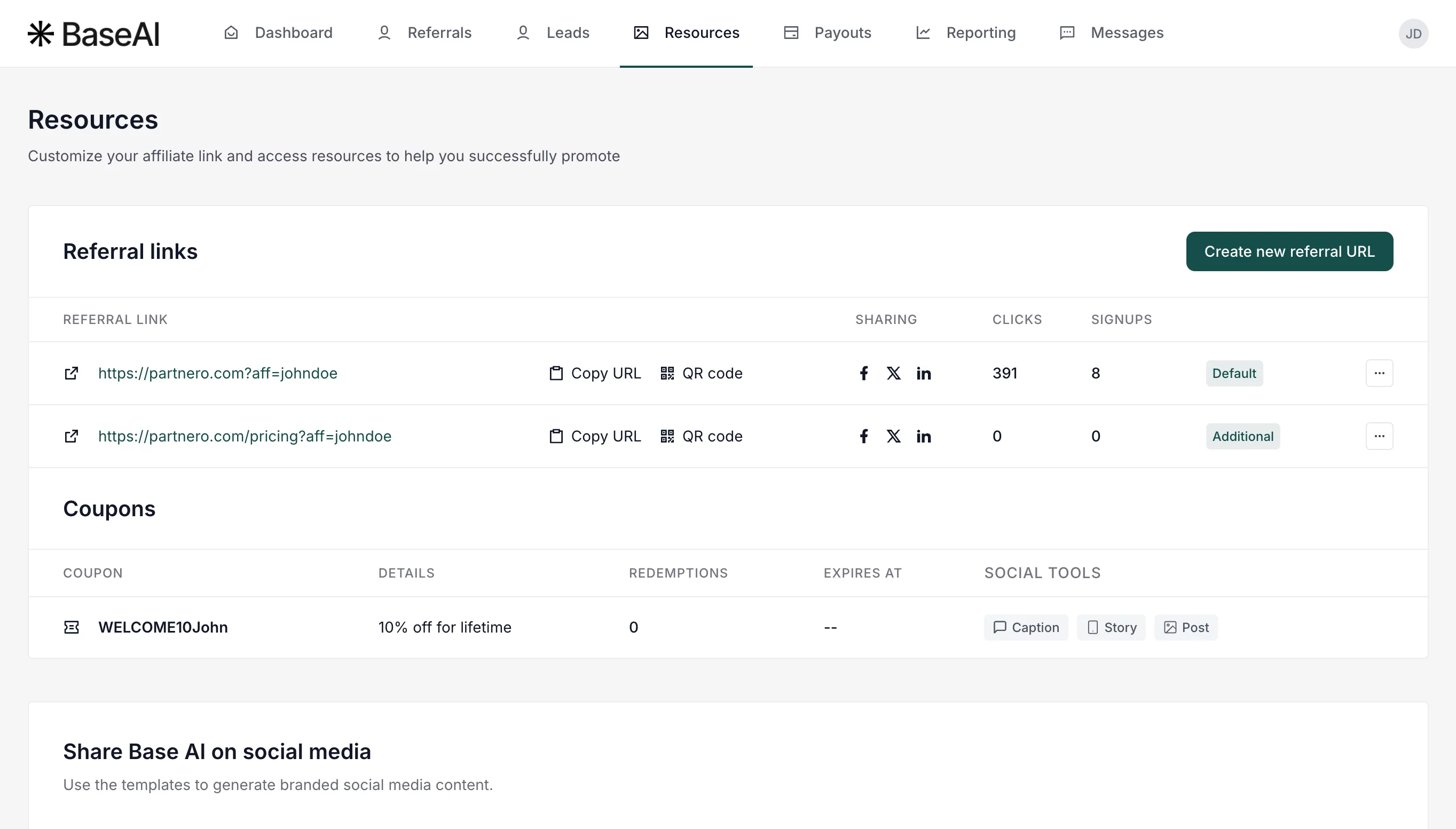Generate a Post for the coupon
Image resolution: width=1456 pixels, height=829 pixels.
(1185, 627)
